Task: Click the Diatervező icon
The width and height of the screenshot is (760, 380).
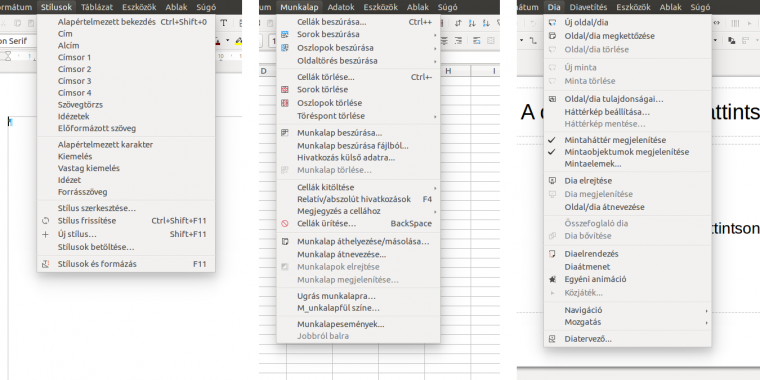Action: (x=552, y=339)
